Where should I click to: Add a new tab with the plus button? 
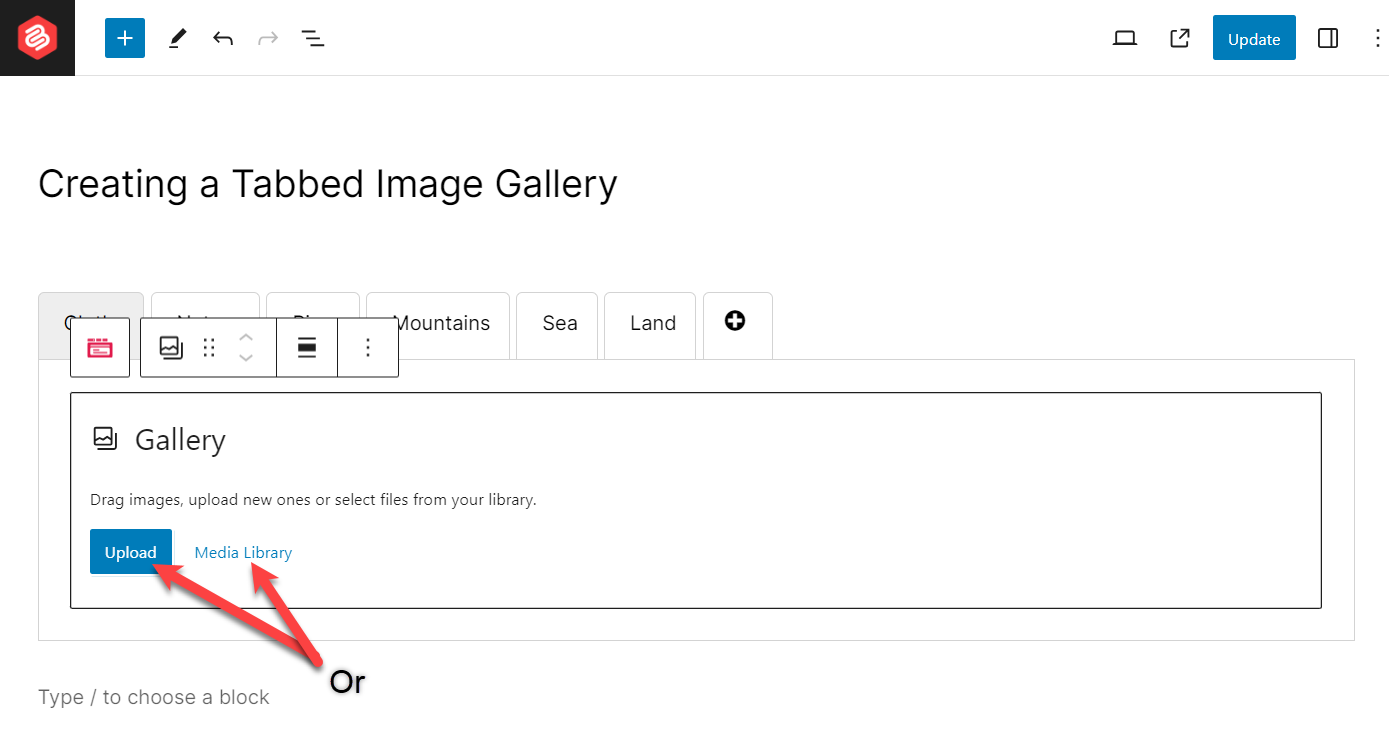coord(736,321)
